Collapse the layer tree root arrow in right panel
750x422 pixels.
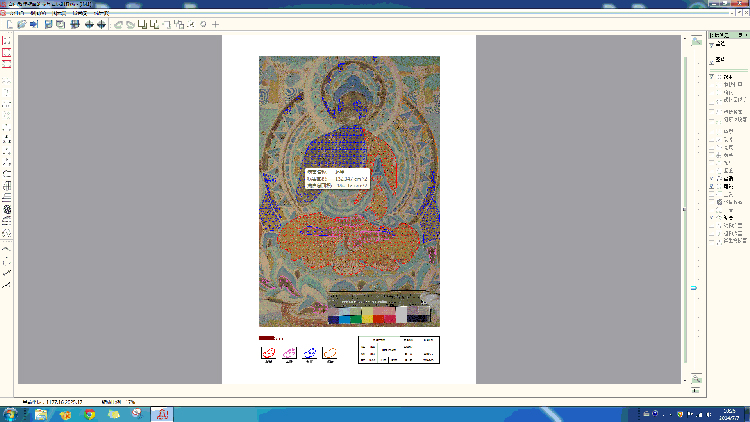pyautogui.click(x=712, y=77)
